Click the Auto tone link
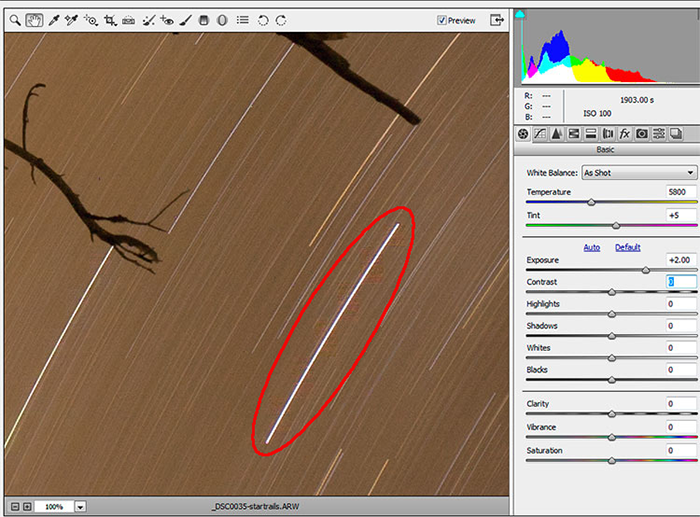 [592, 247]
